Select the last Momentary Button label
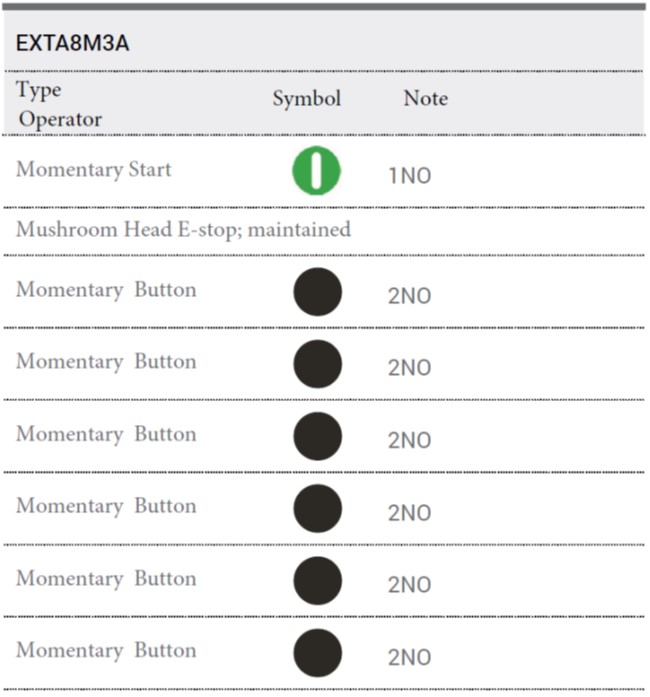This screenshot has height=697, width=650. pos(106,651)
